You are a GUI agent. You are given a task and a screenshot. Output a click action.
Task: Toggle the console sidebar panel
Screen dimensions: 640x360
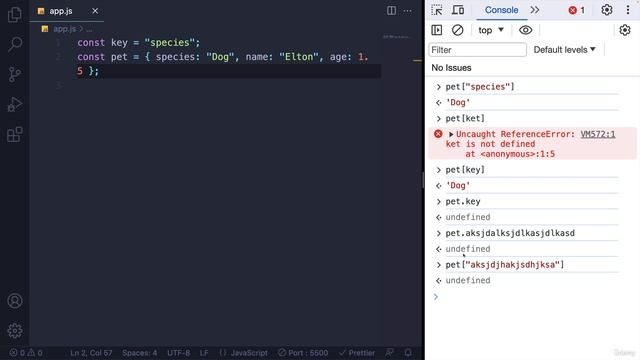click(436, 30)
